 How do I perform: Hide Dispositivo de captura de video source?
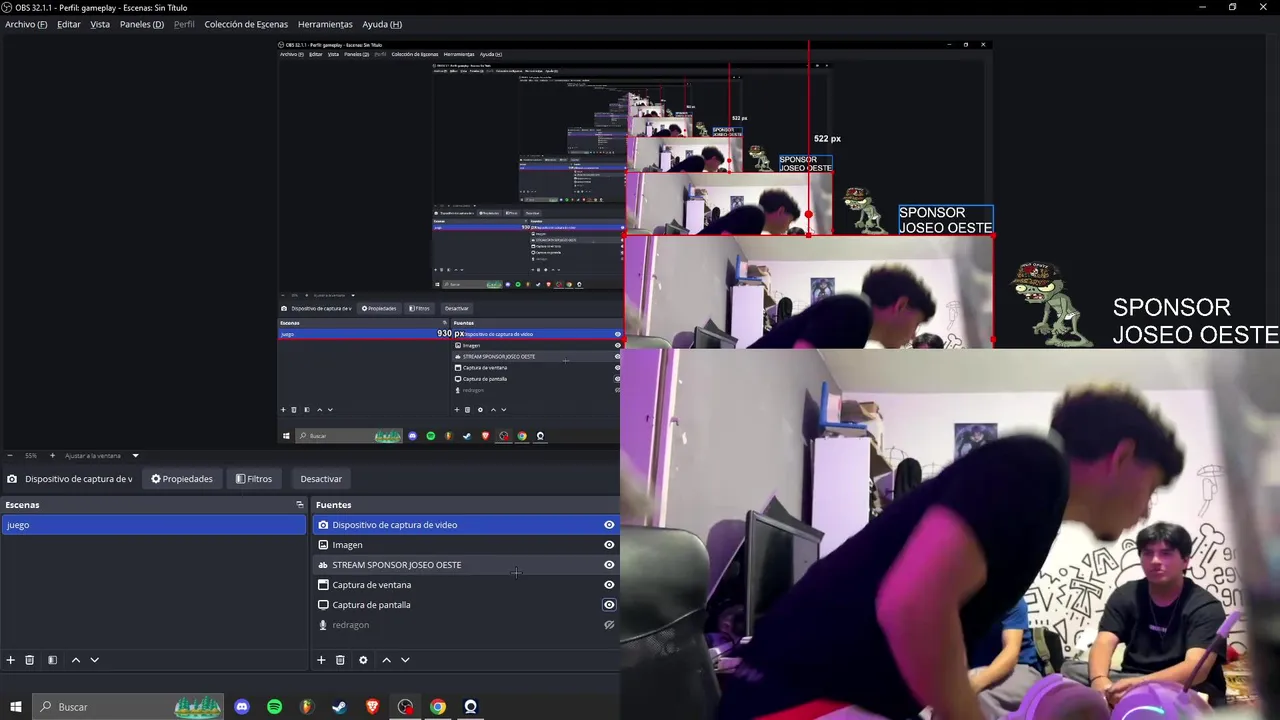tap(609, 525)
